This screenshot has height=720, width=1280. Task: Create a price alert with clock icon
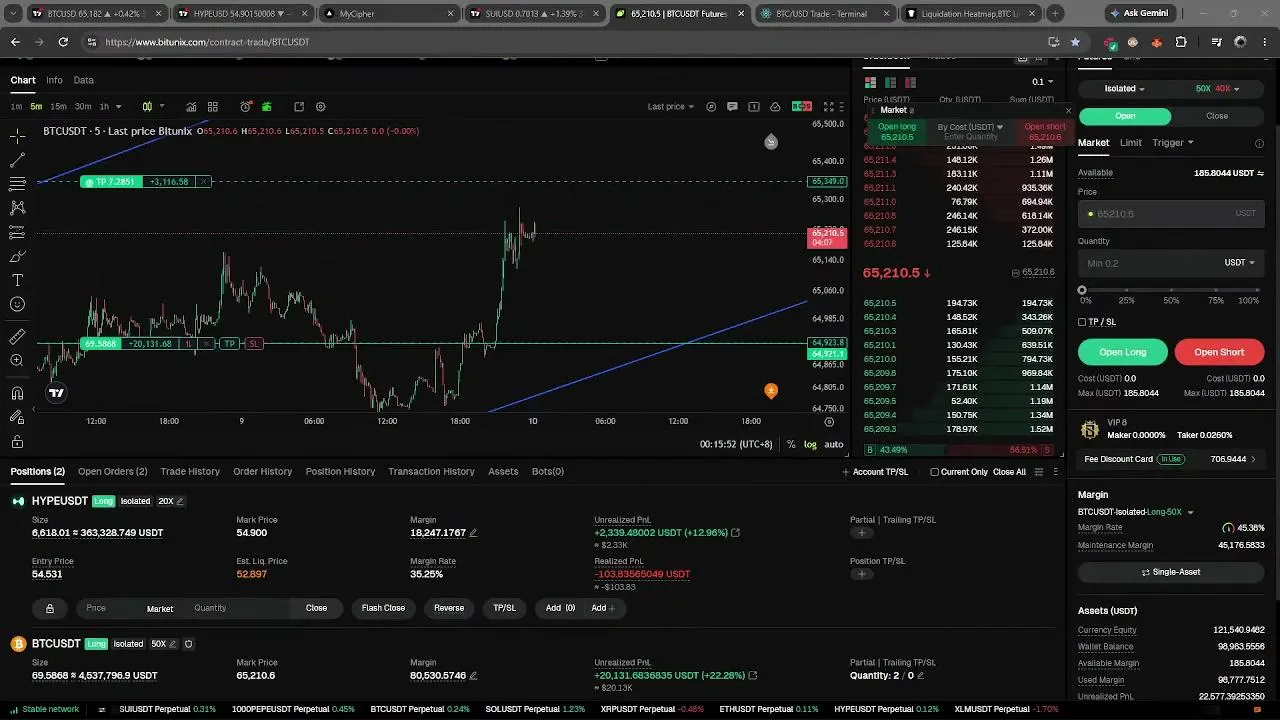coord(246,107)
